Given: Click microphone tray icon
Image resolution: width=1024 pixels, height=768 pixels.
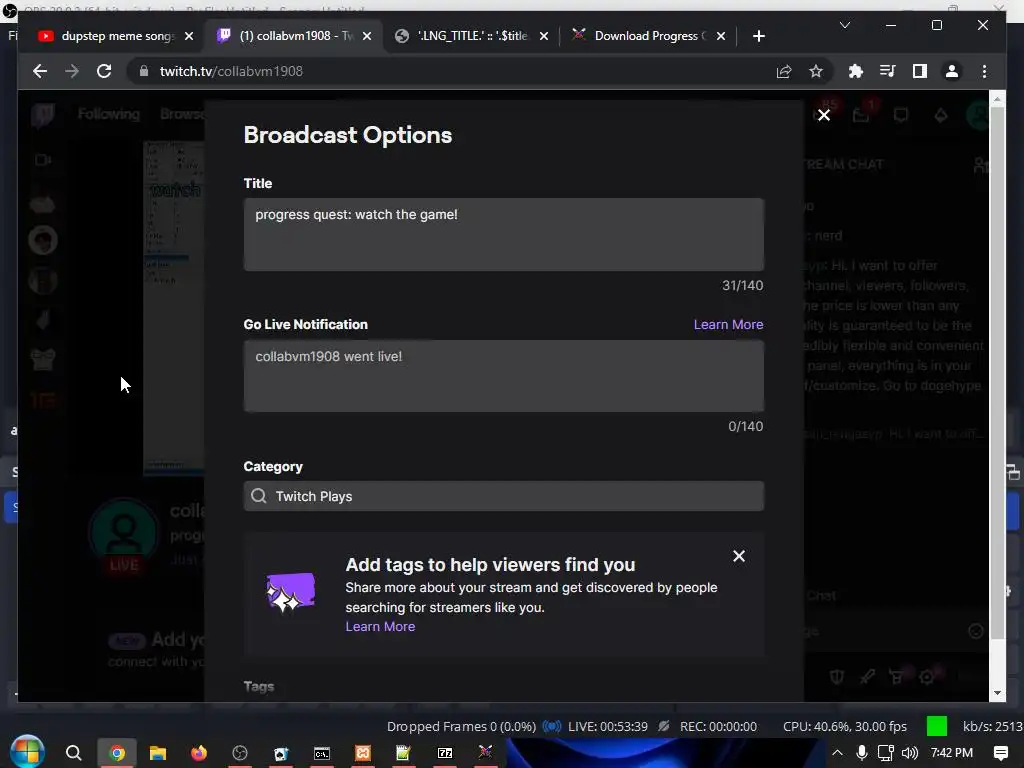Looking at the screenshot, I should [862, 753].
